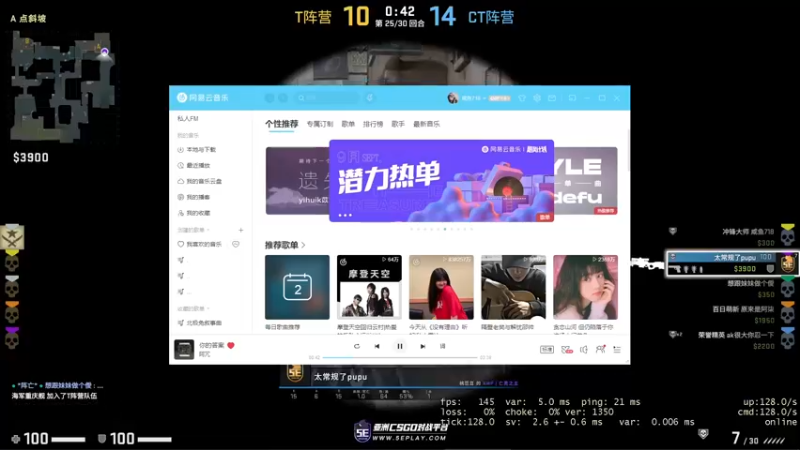Click the plus to create new playlist
Screen dimensions: 800x450
click(241, 230)
